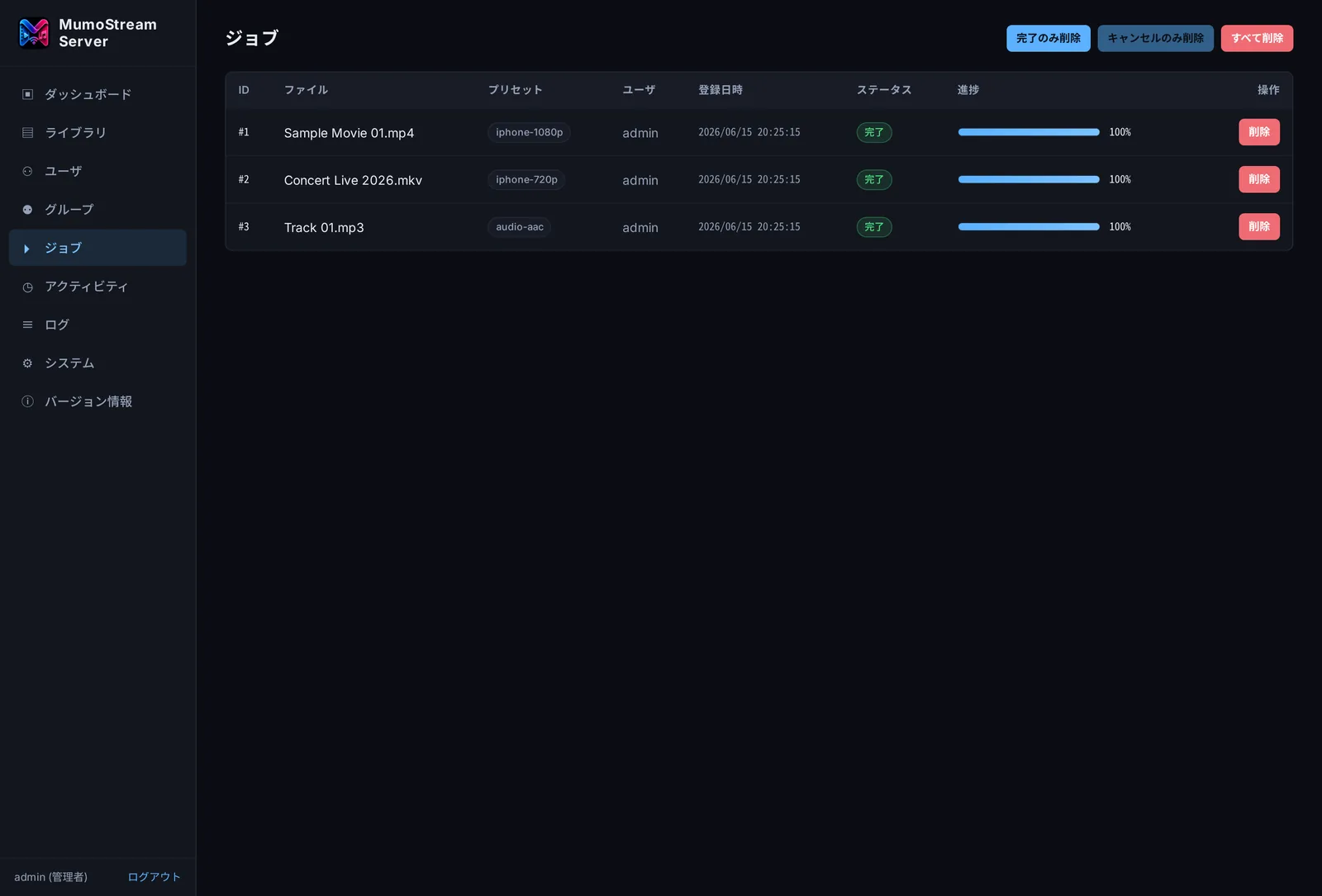
Task: Select the グループ groups icon
Action: click(27, 210)
